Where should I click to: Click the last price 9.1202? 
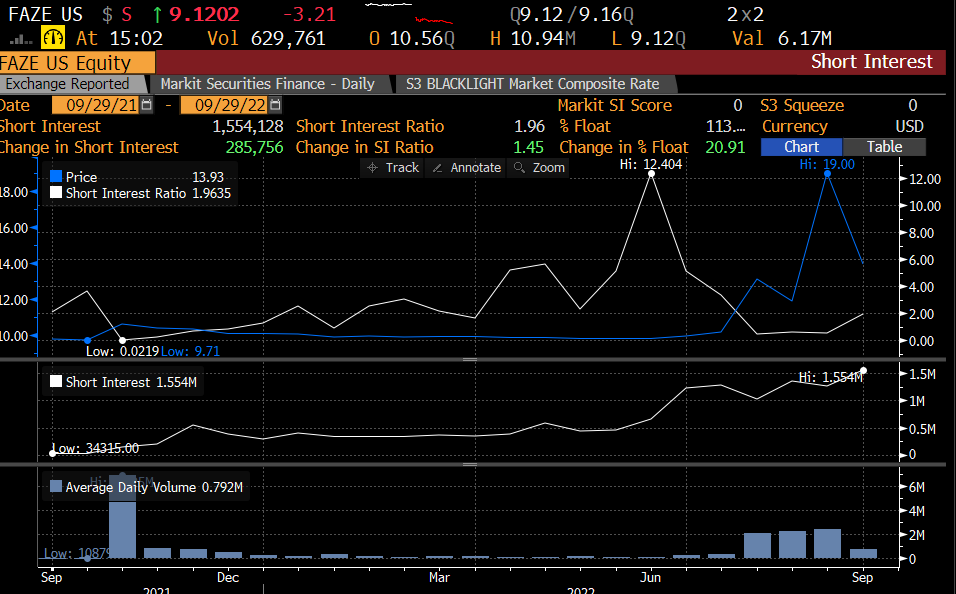pos(204,14)
